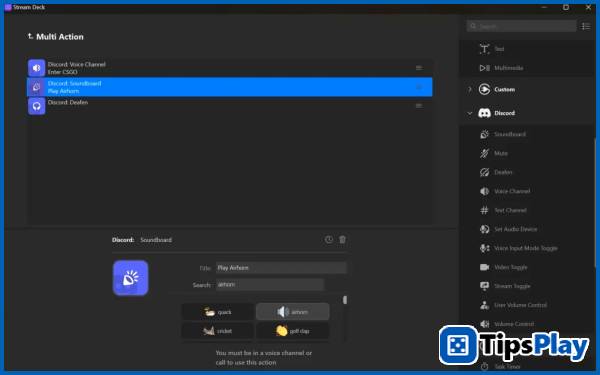This screenshot has height=375, width=600.
Task: Collapse the Discord category
Action: 470,113
